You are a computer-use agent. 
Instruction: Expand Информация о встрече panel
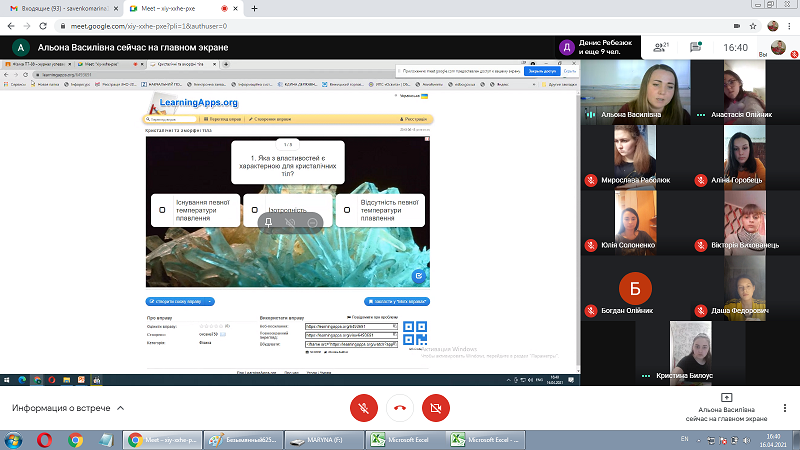pos(68,408)
